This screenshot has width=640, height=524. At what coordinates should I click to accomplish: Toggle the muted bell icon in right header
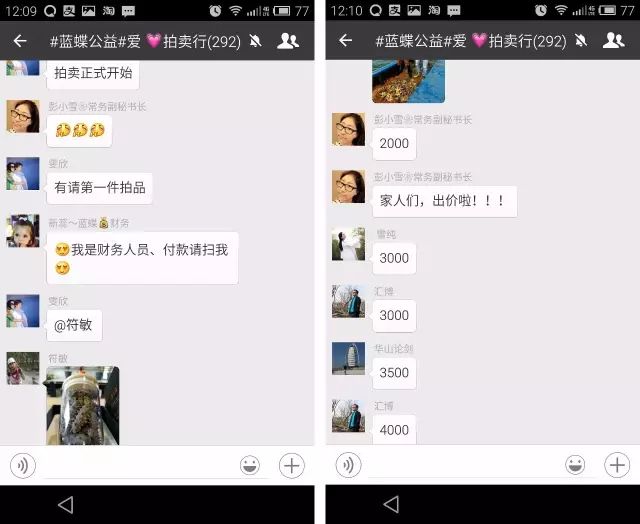(581, 41)
